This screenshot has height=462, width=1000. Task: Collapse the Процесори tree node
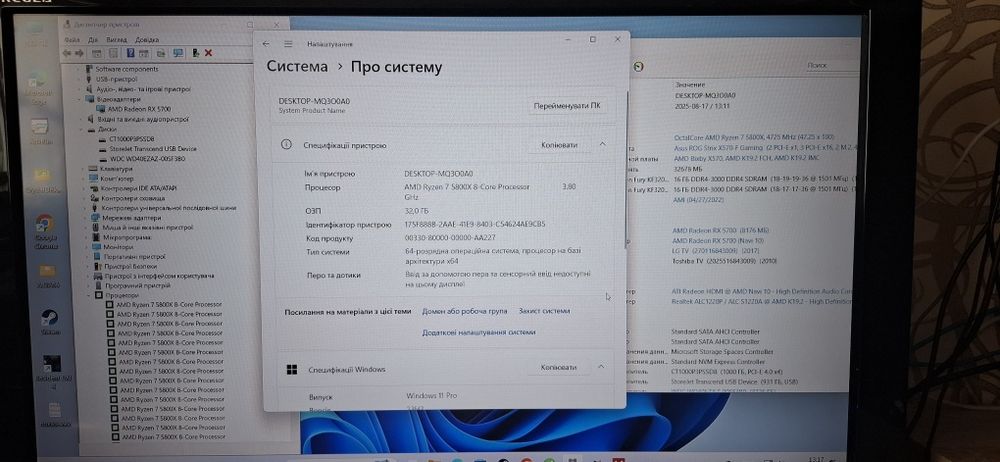click(88, 295)
